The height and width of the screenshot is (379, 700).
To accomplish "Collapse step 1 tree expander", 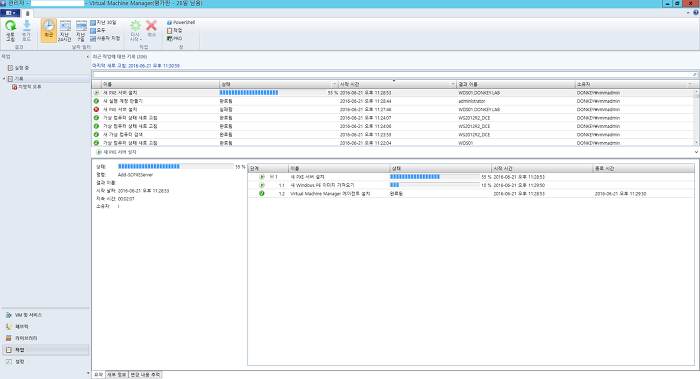I will click(x=271, y=177).
